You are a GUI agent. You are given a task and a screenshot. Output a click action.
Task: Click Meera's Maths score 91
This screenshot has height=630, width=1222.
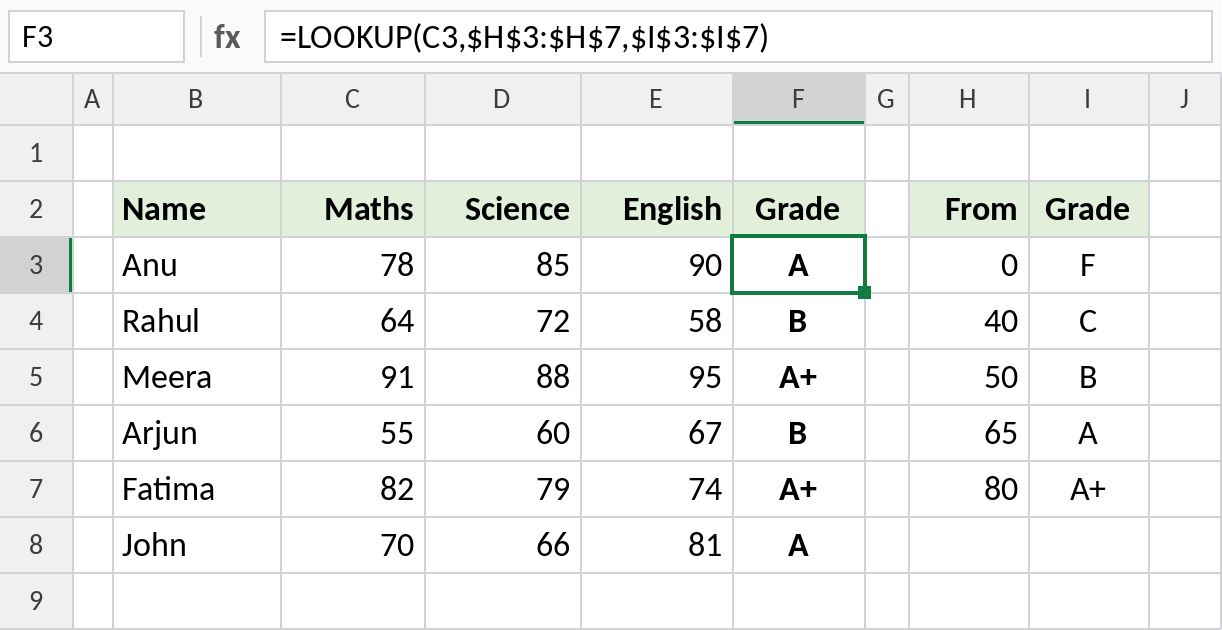pos(353,377)
